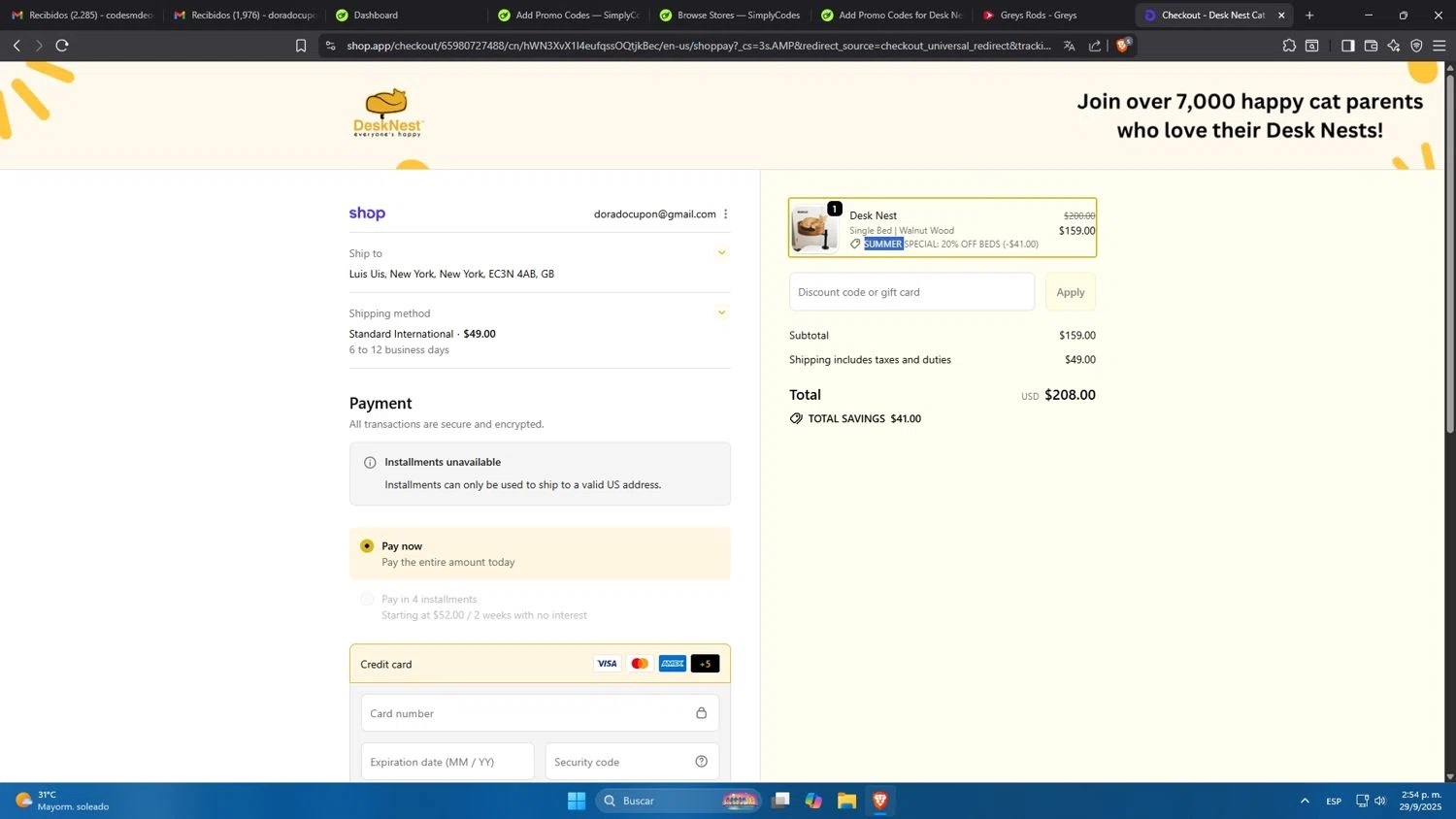The height and width of the screenshot is (819, 1456).
Task: Go back using the browser back arrow
Action: tap(17, 46)
